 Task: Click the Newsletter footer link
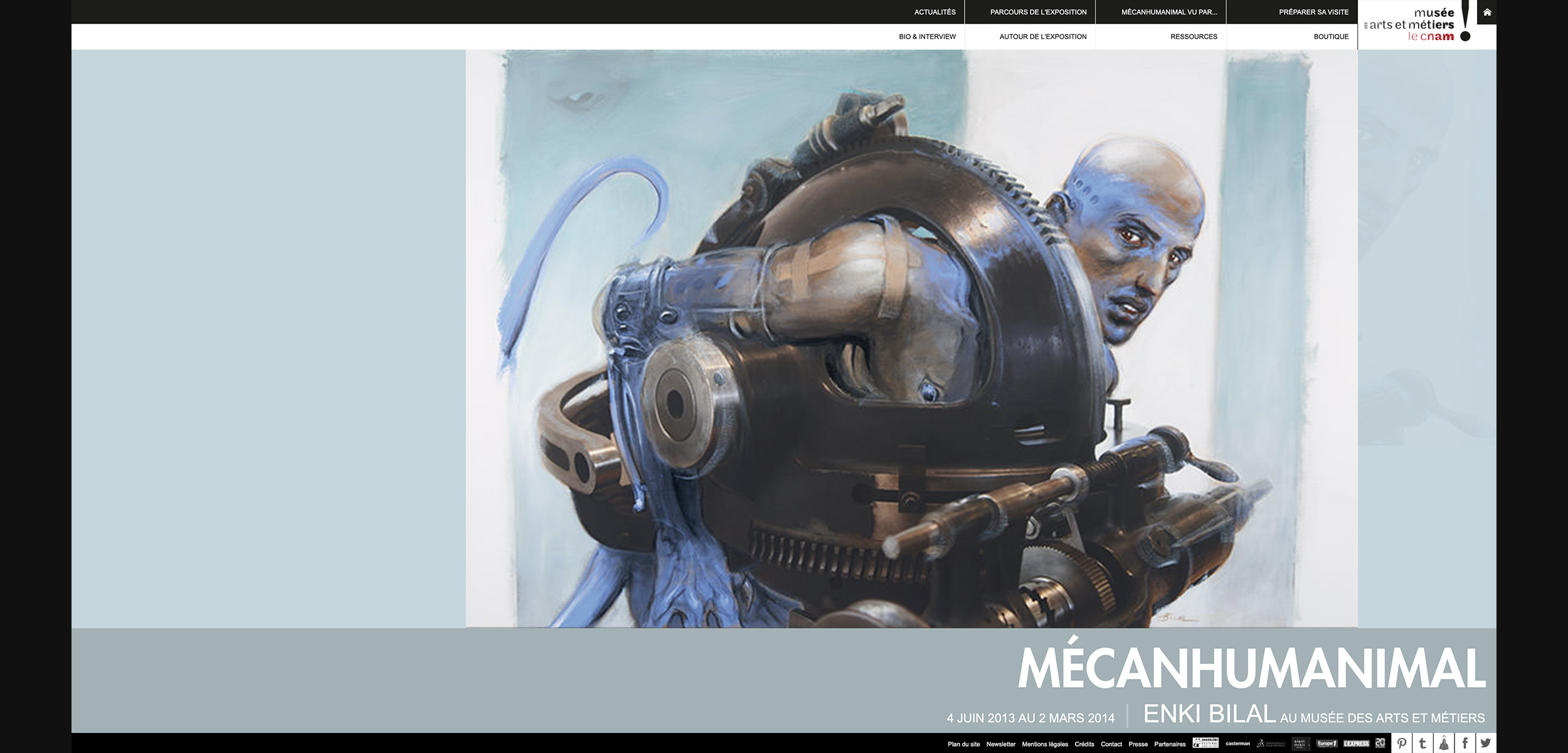(x=1000, y=744)
